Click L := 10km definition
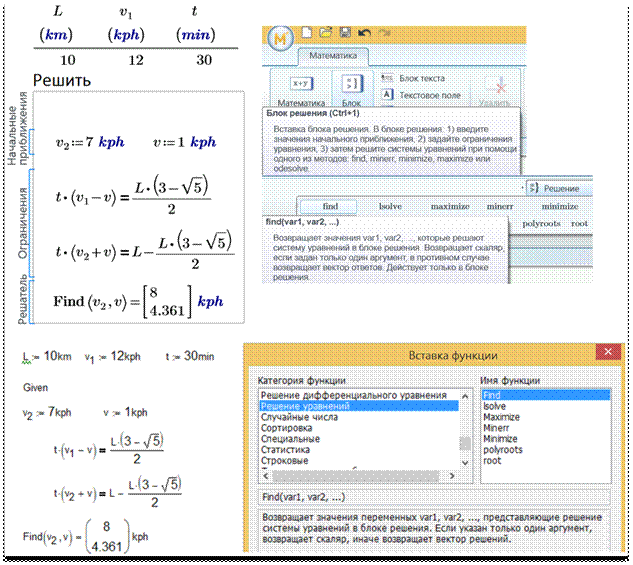 click(47, 357)
